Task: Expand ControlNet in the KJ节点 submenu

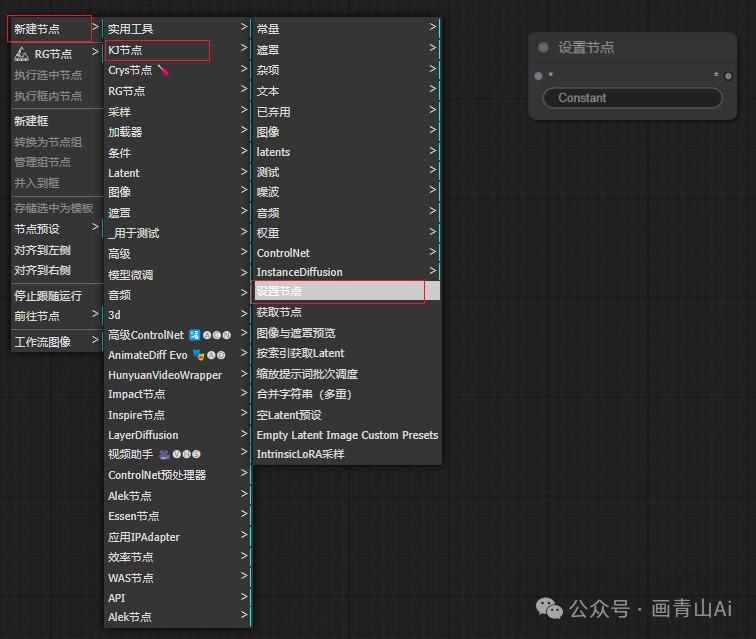Action: [345, 253]
